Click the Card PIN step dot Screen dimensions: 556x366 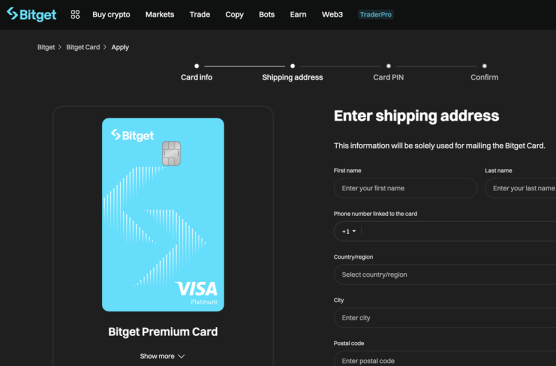(x=389, y=66)
